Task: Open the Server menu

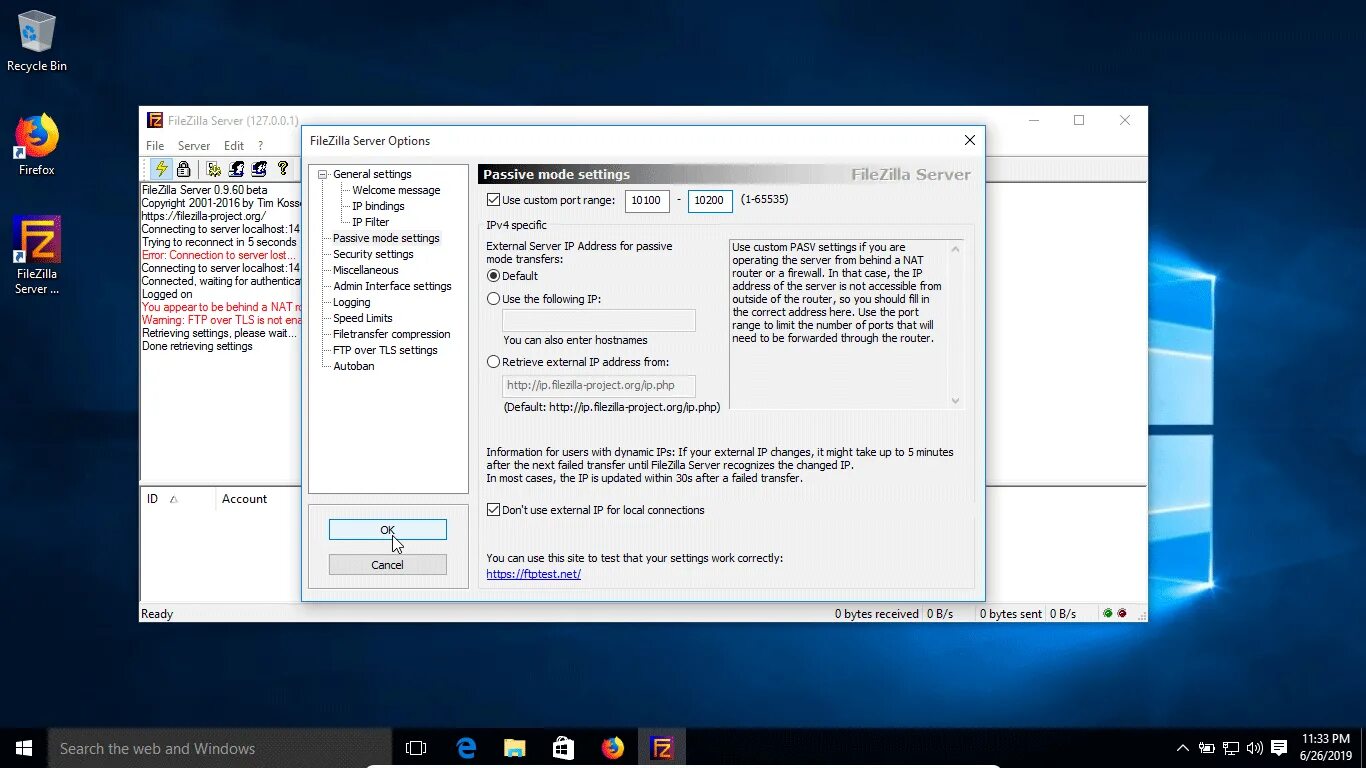Action: pos(194,145)
